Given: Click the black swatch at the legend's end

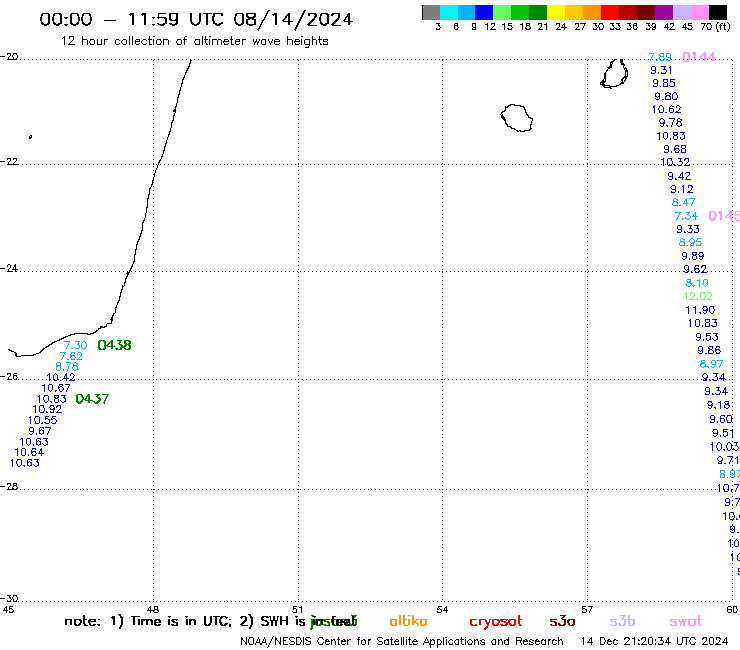Looking at the screenshot, I should click(718, 12).
